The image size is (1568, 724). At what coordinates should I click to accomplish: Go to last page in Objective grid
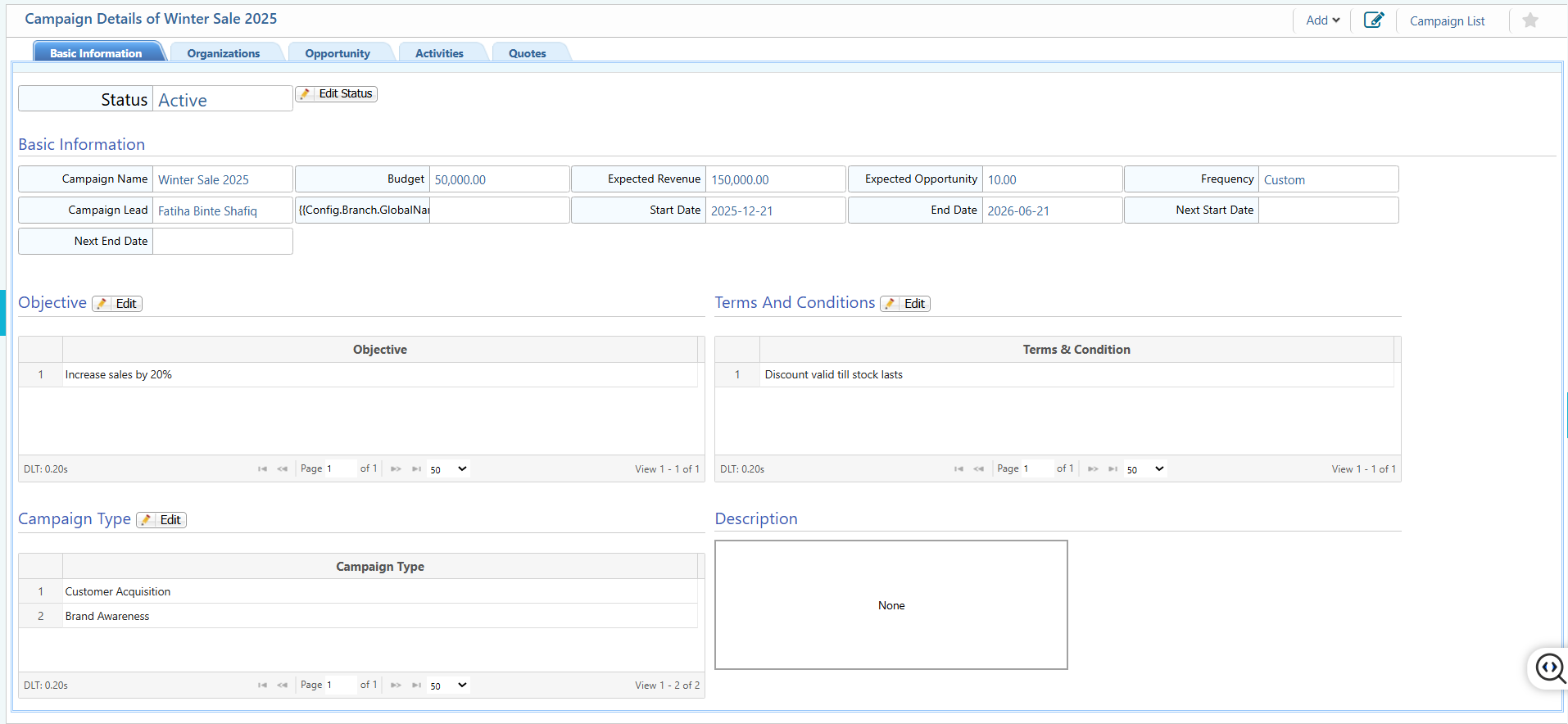point(416,469)
